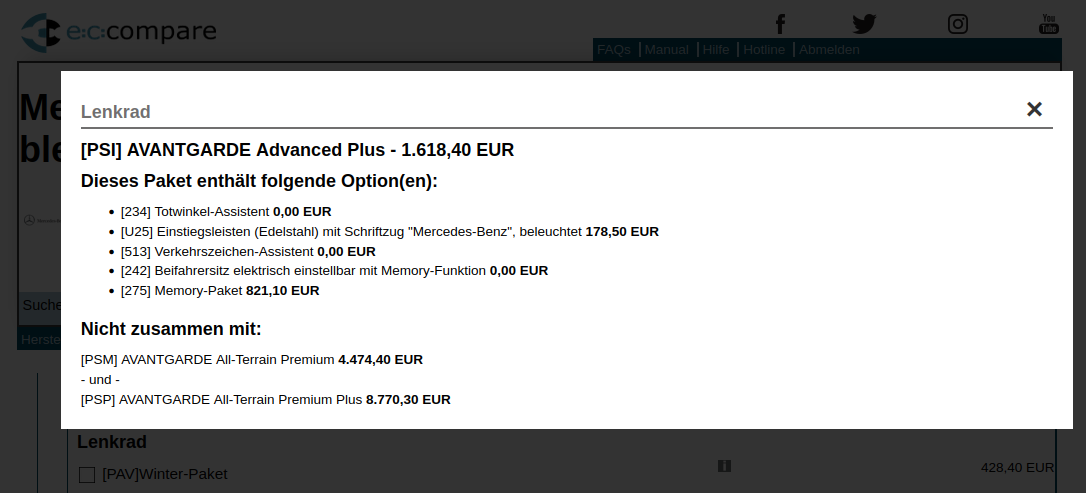Open the Twitter bird icon
Screen dimensions: 1086x493
(x=864, y=24)
